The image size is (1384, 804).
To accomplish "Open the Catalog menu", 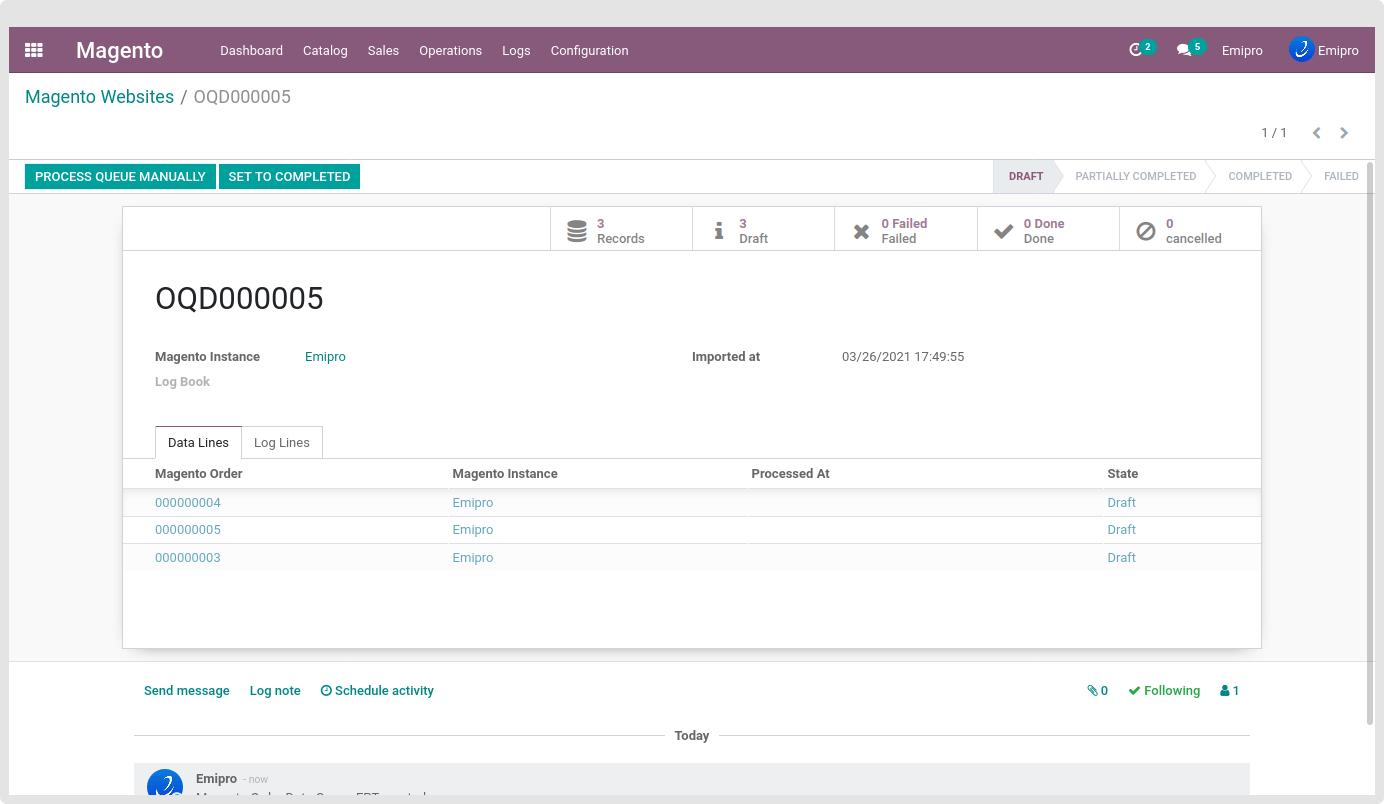I will (325, 50).
